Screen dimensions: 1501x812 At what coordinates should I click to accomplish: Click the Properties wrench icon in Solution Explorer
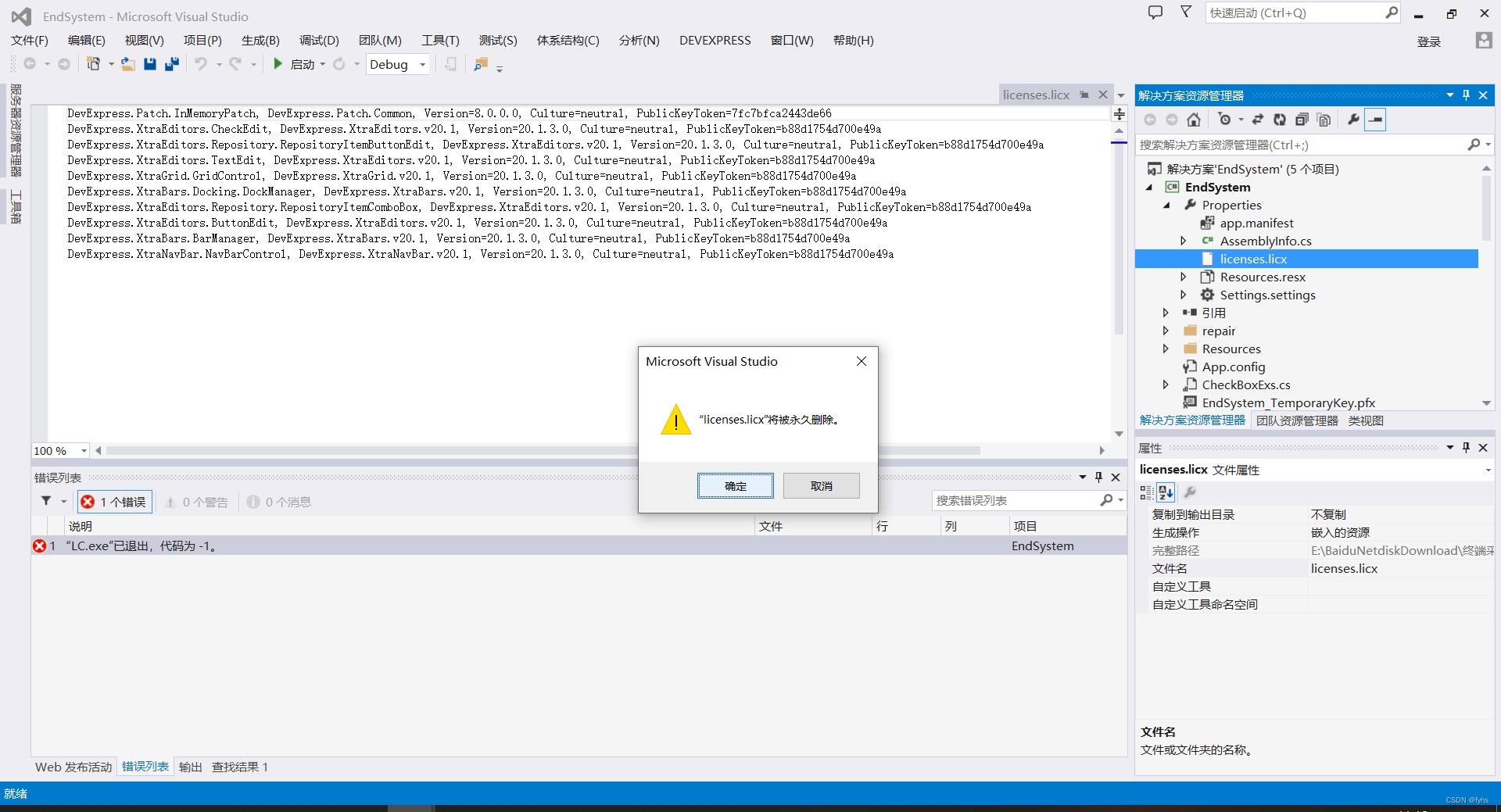coord(1353,120)
